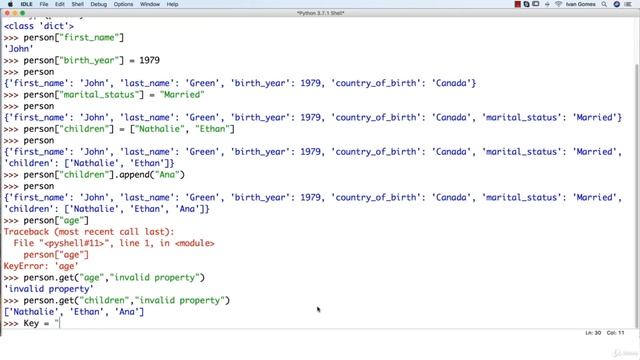Viewport: 640px width, 360px height.
Task: Zoom the Python Shell window
Action: tap(22, 13)
